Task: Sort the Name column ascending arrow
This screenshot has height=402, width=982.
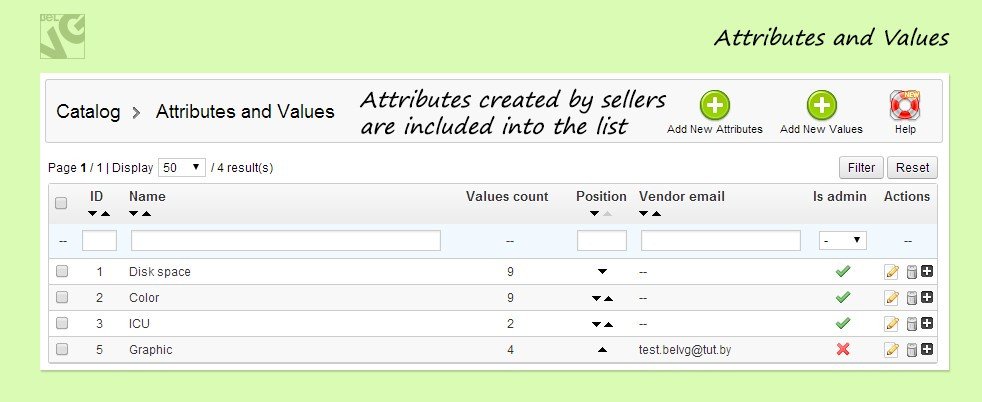Action: point(146,214)
